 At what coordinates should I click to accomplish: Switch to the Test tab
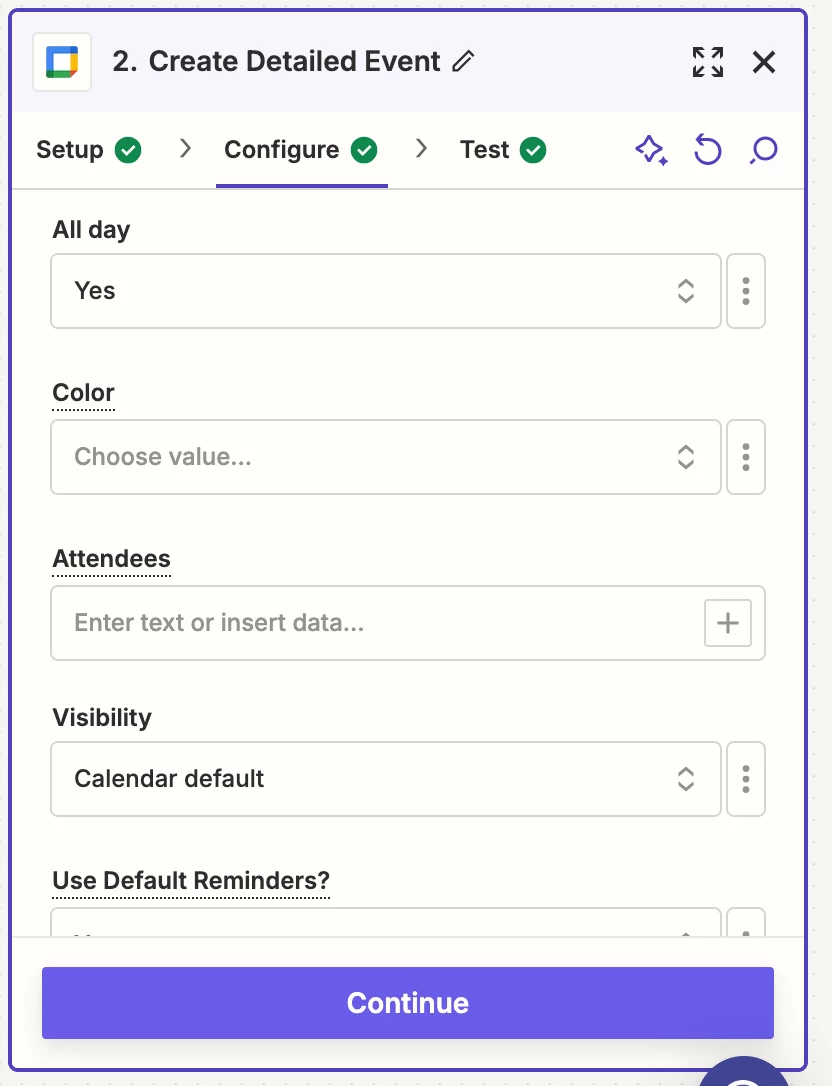click(502, 150)
